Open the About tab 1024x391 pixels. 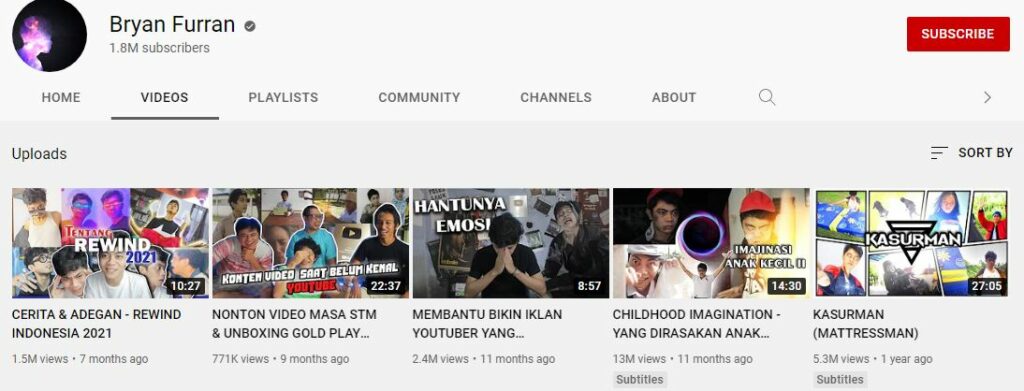click(674, 97)
